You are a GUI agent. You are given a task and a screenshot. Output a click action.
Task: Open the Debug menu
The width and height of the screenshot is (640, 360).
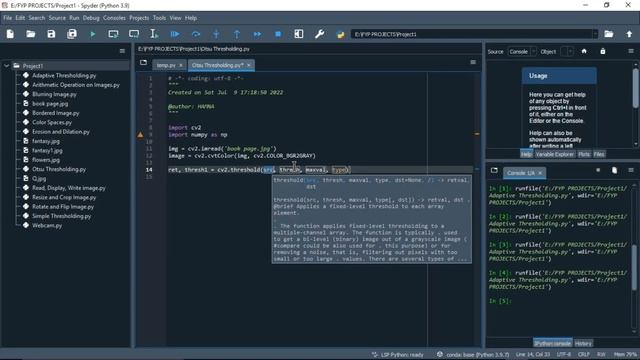91,18
